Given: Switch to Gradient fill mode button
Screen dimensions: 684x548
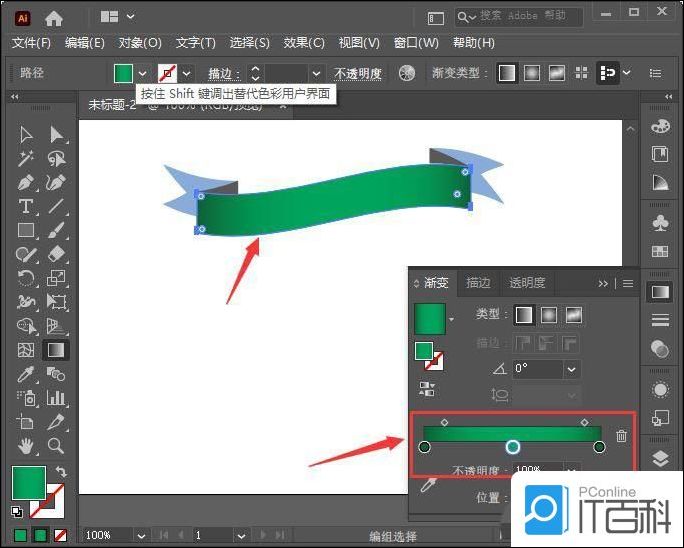Looking at the screenshot, I should 41,535.
